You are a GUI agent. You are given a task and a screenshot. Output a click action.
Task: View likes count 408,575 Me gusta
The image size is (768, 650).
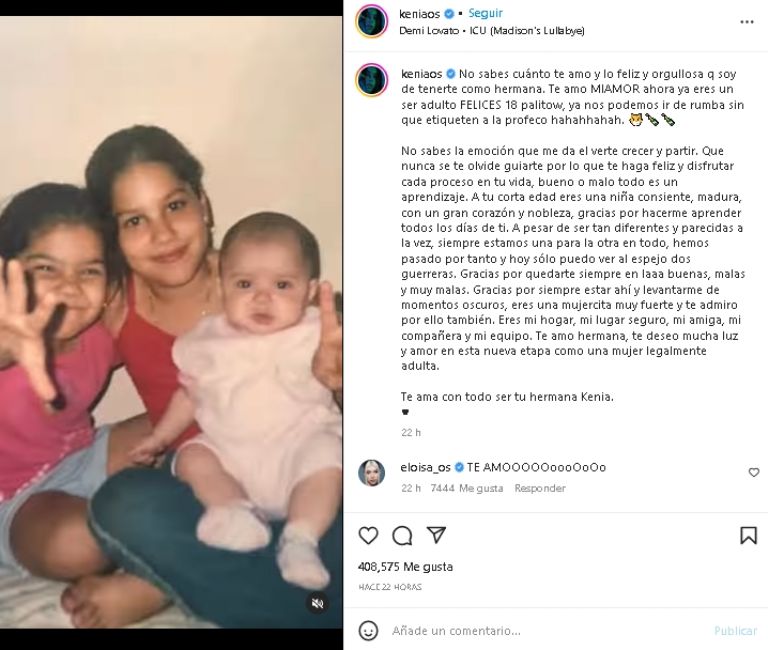click(x=406, y=567)
